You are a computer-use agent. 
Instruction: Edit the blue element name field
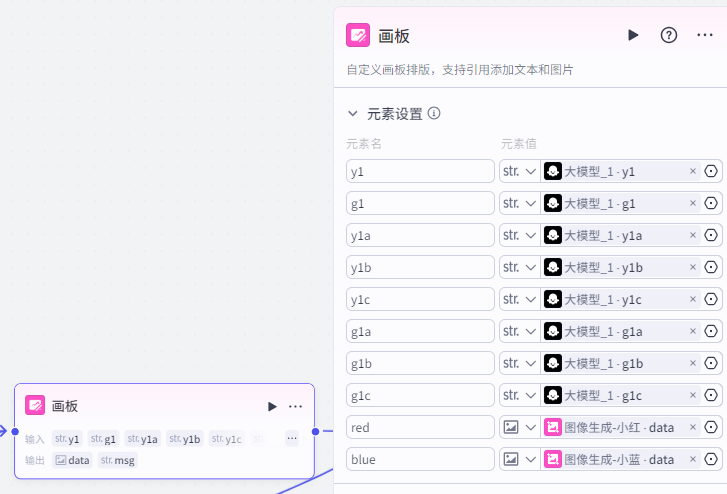pyautogui.click(x=420, y=460)
